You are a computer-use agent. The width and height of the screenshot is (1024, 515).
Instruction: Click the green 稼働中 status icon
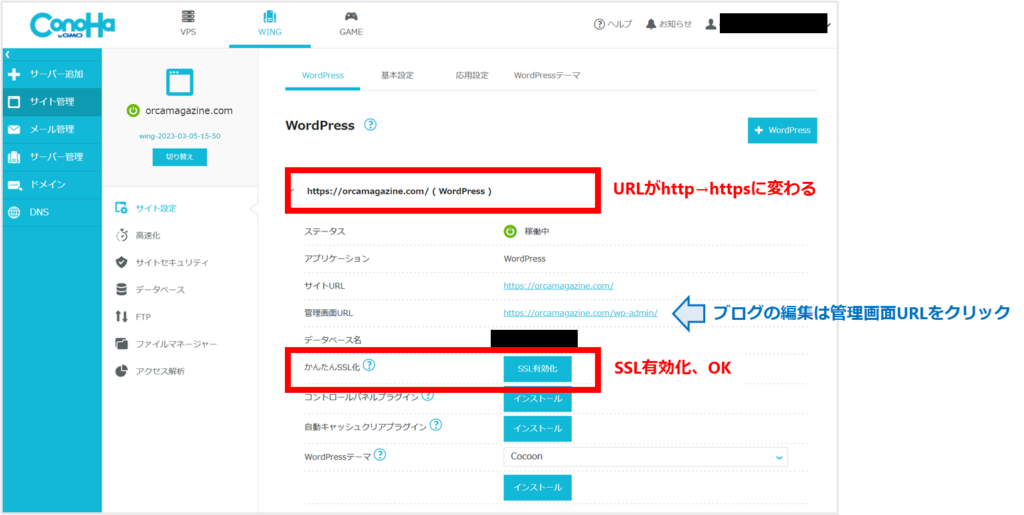coord(510,232)
